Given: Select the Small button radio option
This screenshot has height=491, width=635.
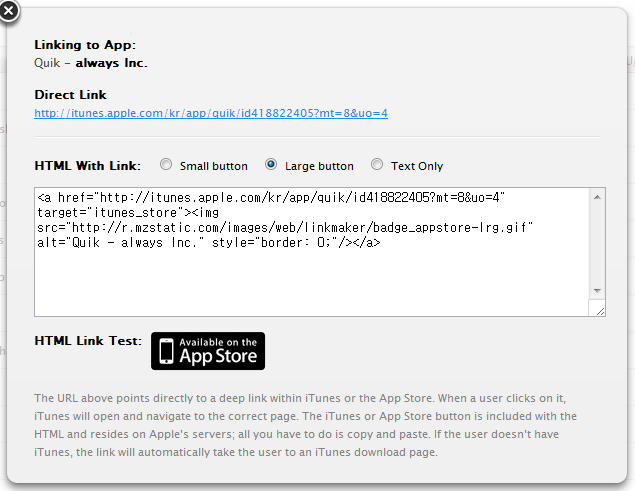Looking at the screenshot, I should pos(166,164).
